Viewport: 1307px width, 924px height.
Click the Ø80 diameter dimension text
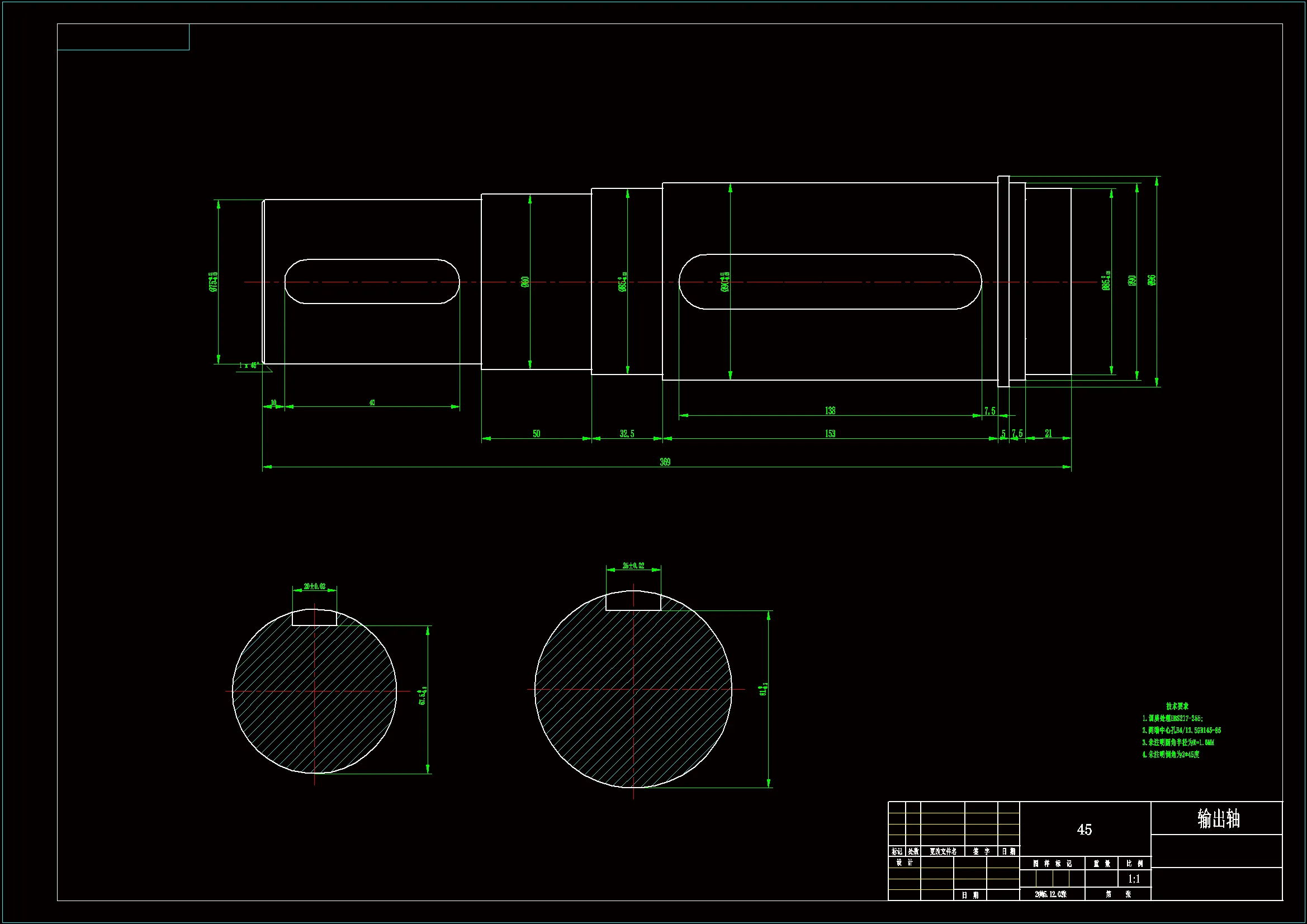tap(525, 282)
